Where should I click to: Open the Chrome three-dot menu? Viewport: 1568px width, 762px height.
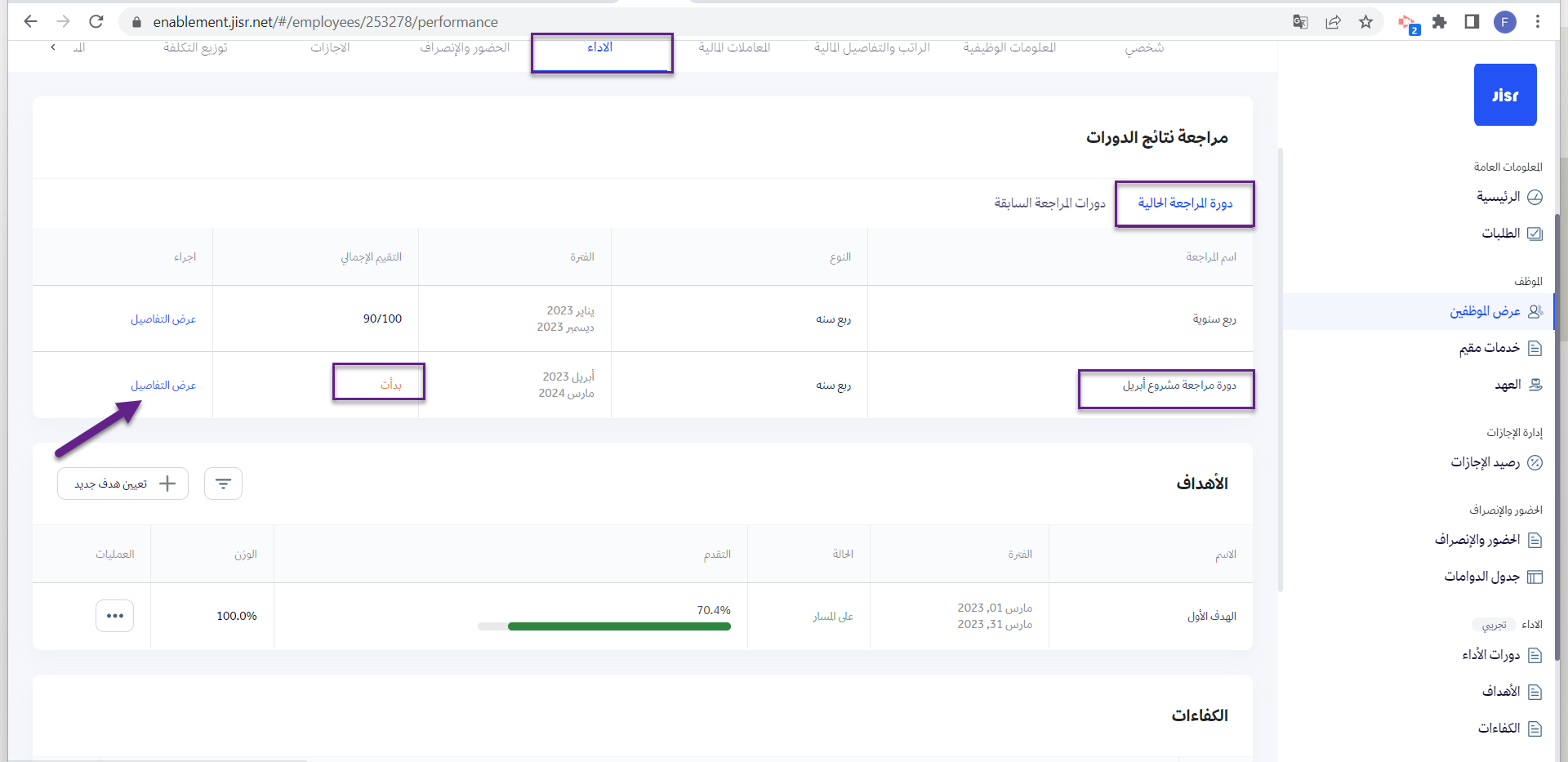1537,22
